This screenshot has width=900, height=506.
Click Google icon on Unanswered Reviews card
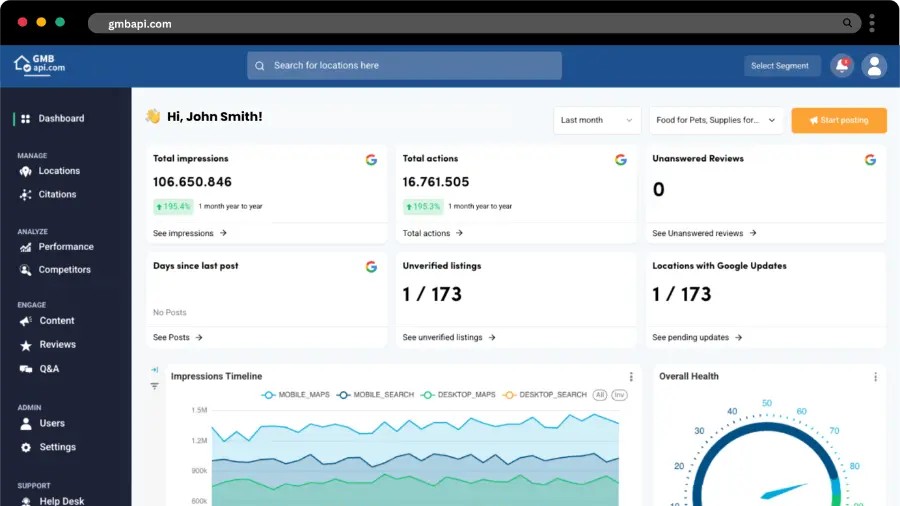click(871, 160)
